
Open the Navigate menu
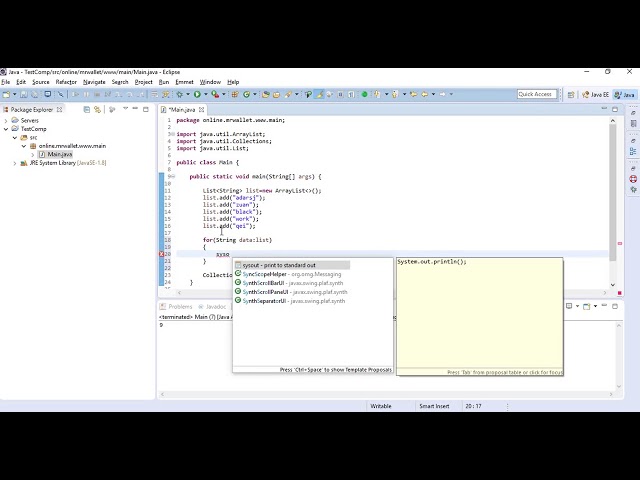pos(94,82)
